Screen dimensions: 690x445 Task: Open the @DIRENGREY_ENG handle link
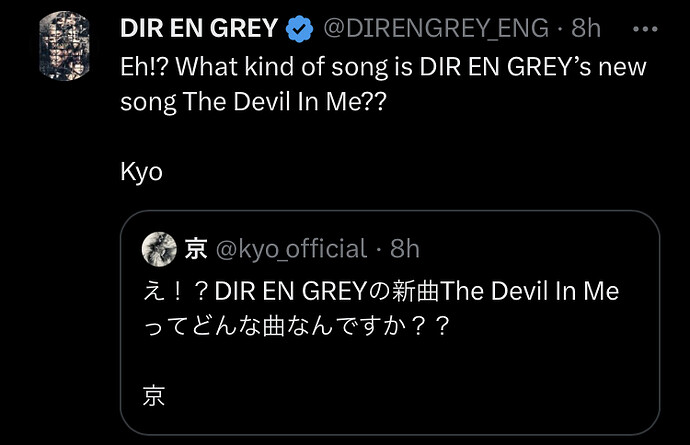(436, 28)
